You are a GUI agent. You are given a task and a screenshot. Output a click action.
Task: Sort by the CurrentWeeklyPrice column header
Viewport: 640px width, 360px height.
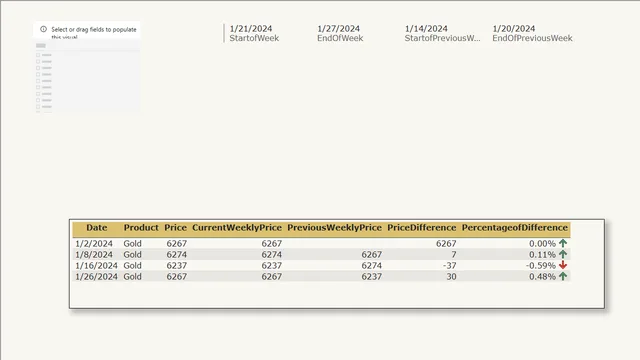(x=237, y=228)
